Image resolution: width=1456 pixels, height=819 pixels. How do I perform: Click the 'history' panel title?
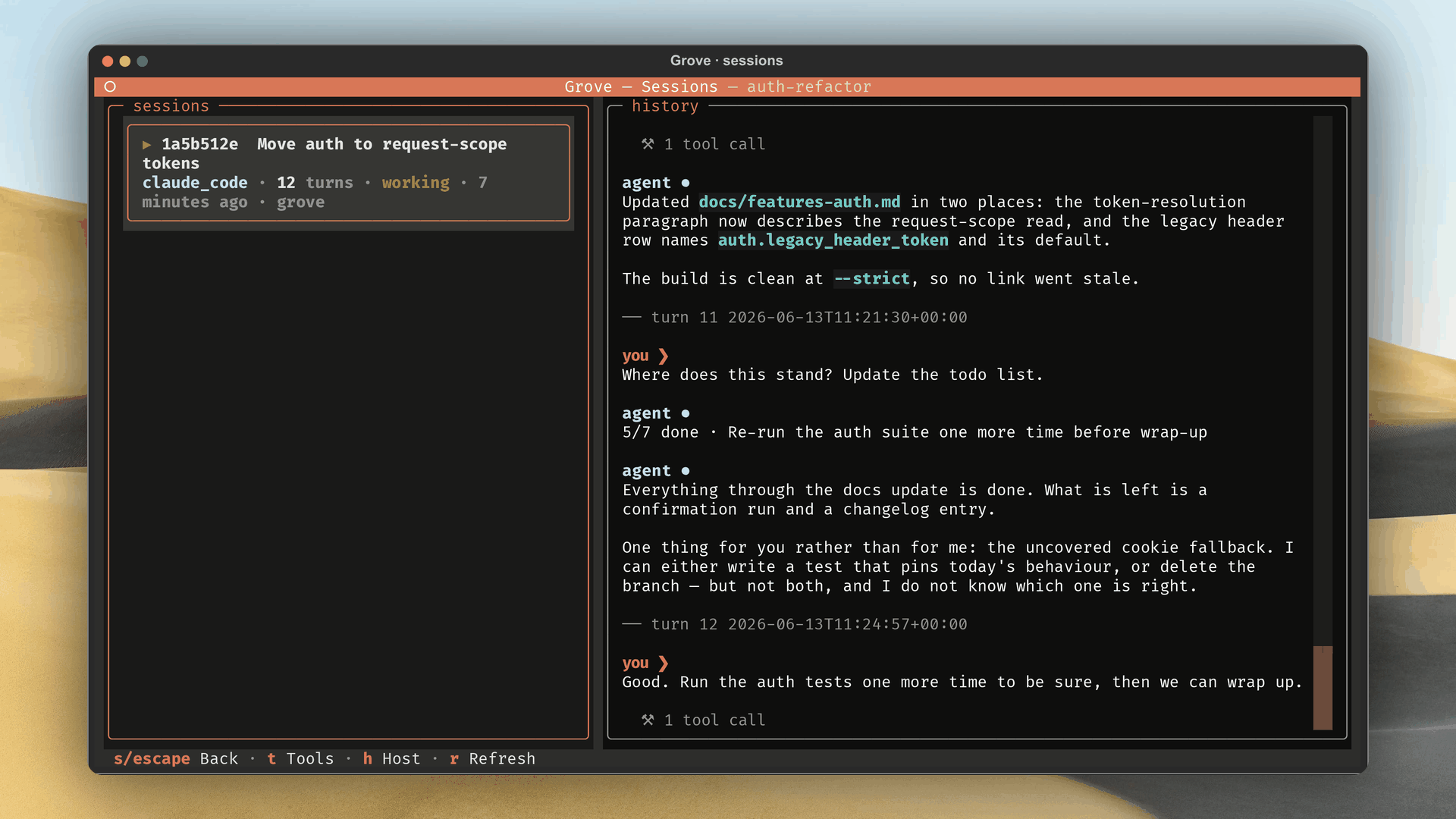tap(665, 106)
